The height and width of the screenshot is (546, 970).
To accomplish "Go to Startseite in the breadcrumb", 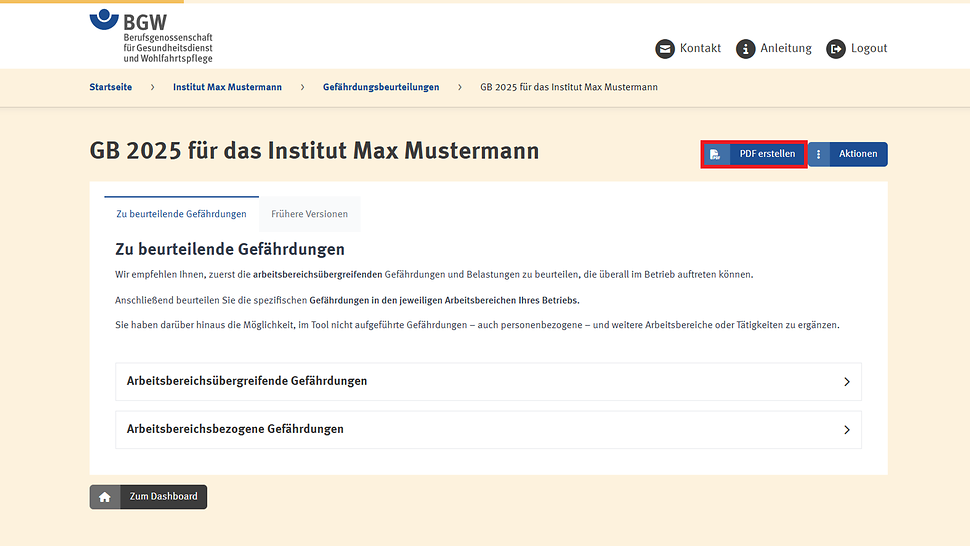I will pos(110,88).
